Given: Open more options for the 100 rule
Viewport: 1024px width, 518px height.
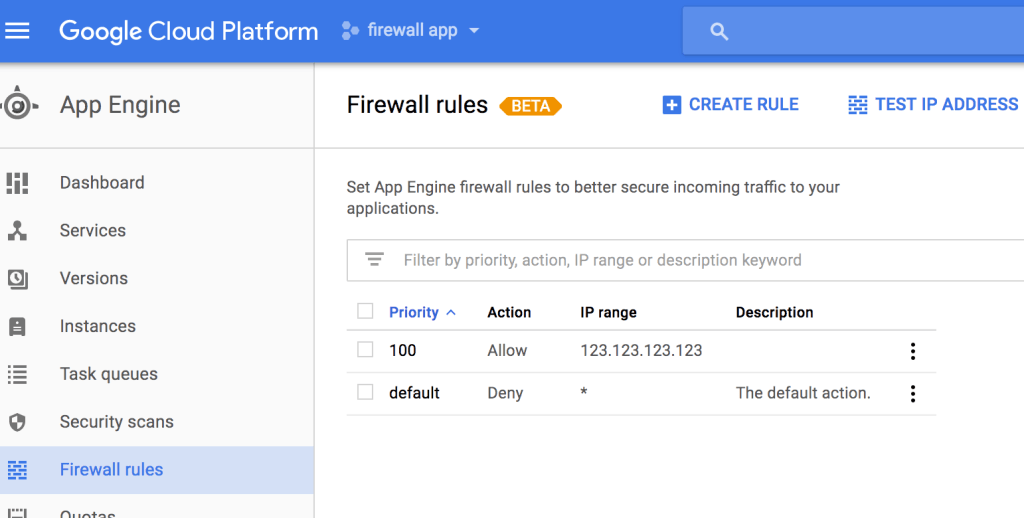Looking at the screenshot, I should [x=912, y=351].
